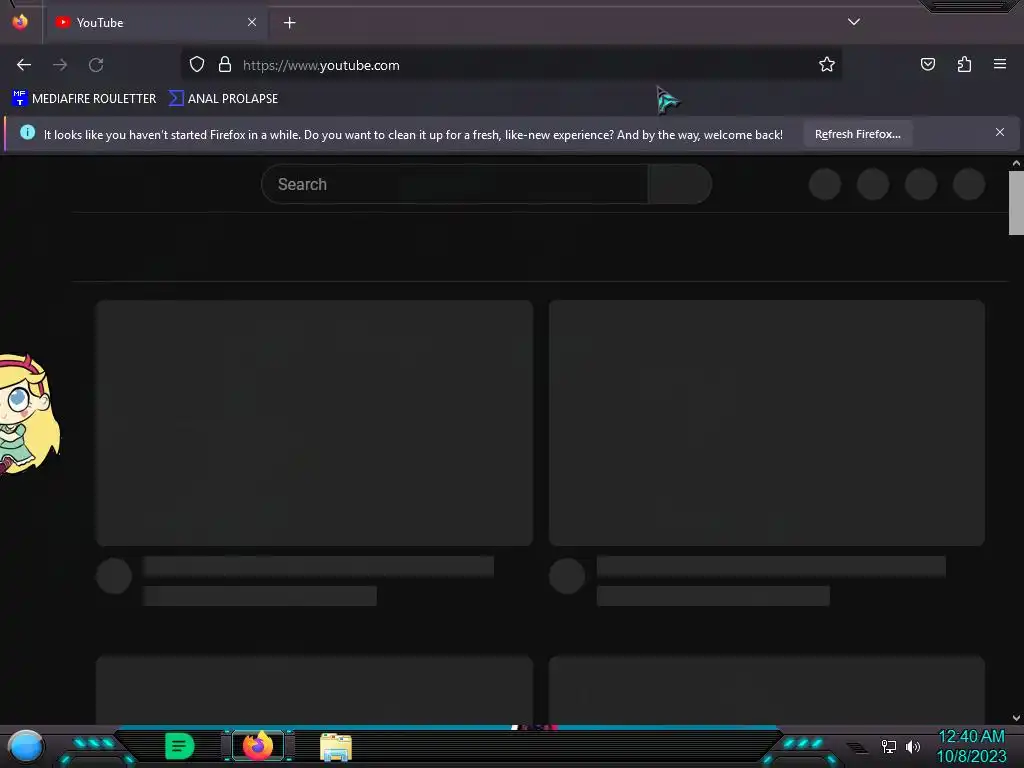Screen dimensions: 1024x768
Task: Click the scrollbar up arrow
Action: pos(1016,163)
